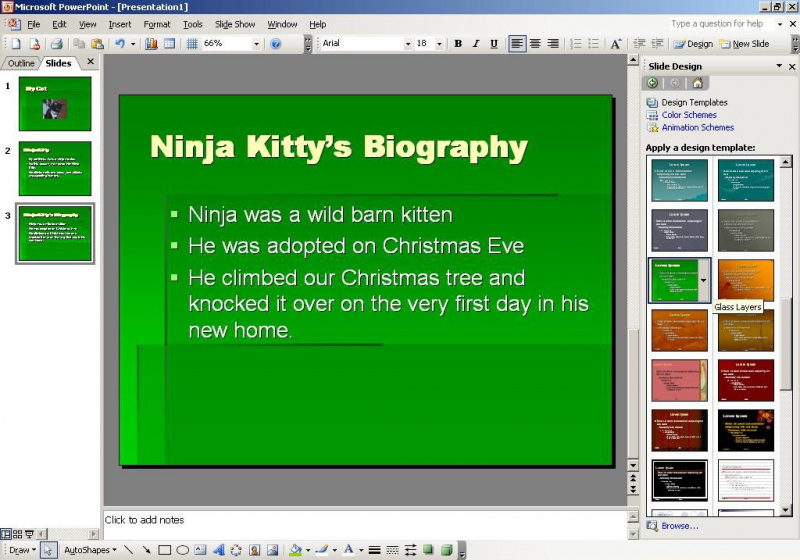The image size is (800, 560).
Task: Open Color Schemes link
Action: click(689, 115)
